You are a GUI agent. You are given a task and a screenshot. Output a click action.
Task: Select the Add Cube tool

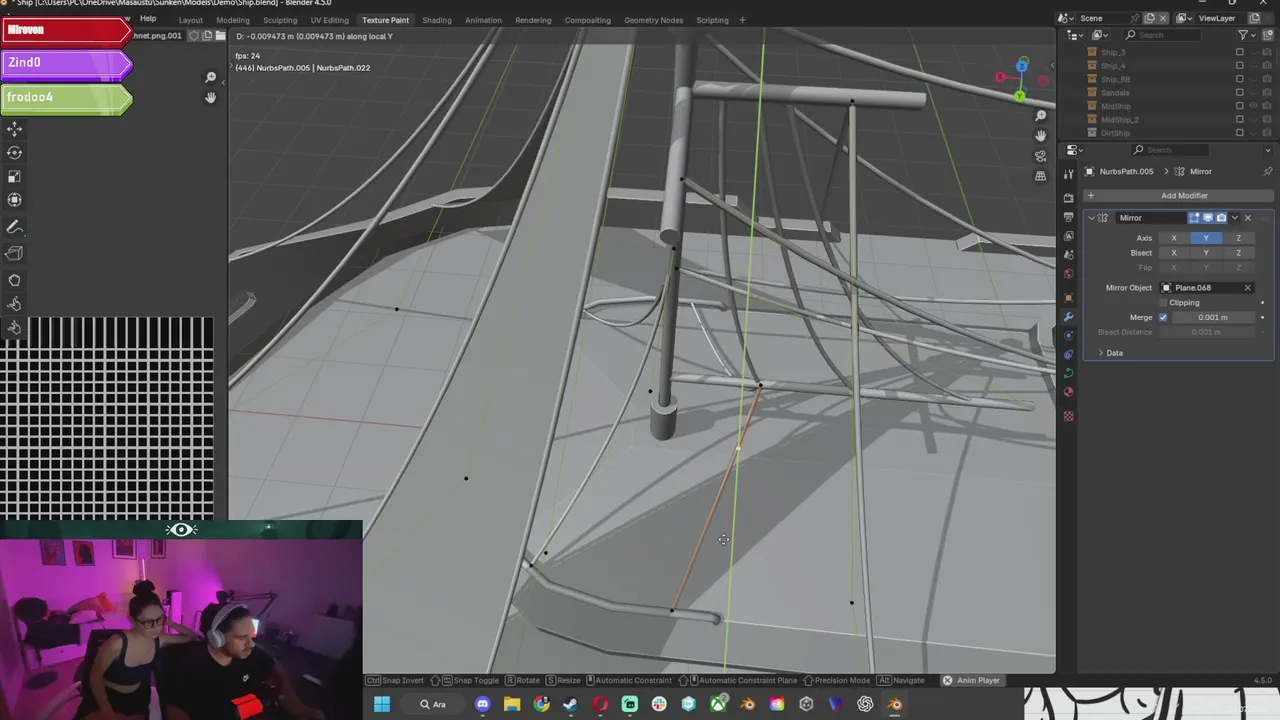tap(15, 253)
